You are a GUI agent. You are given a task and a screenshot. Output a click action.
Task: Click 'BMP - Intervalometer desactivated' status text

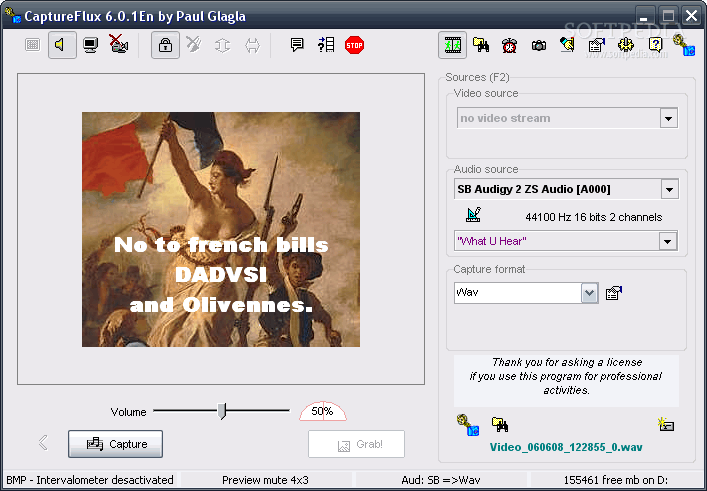point(90,480)
